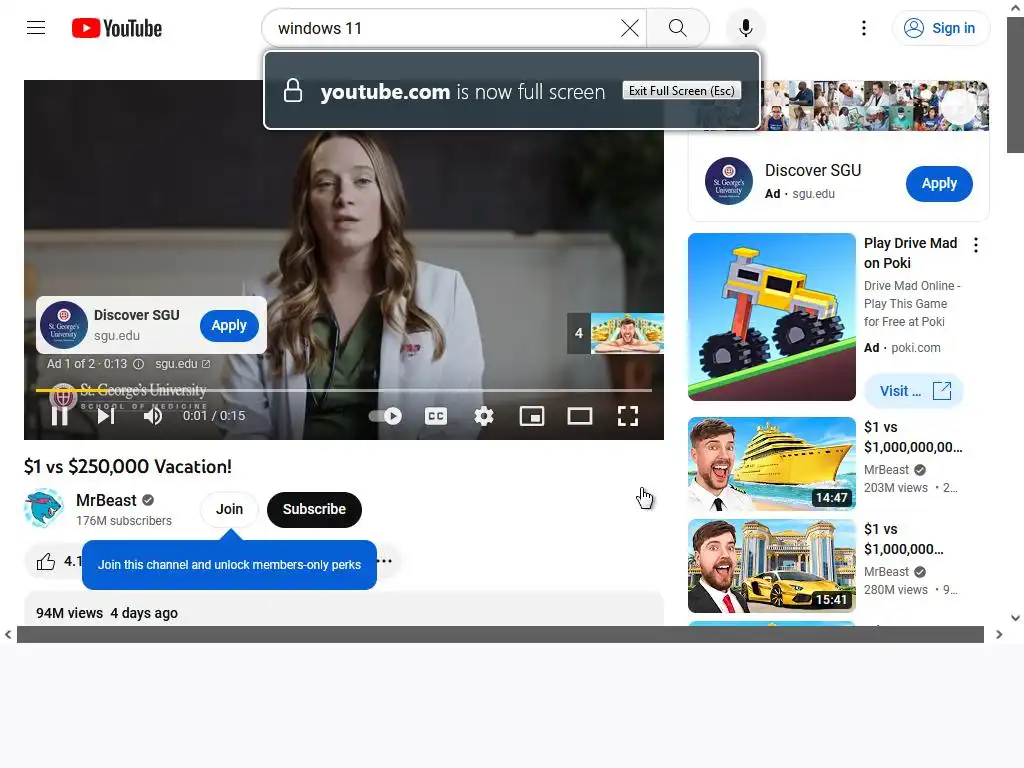Clear the search box with X
This screenshot has width=1024, height=768.
click(x=630, y=28)
